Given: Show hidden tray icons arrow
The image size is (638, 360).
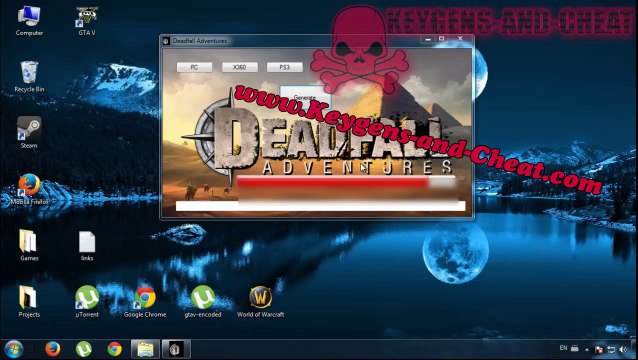Looking at the screenshot, I should [587, 349].
